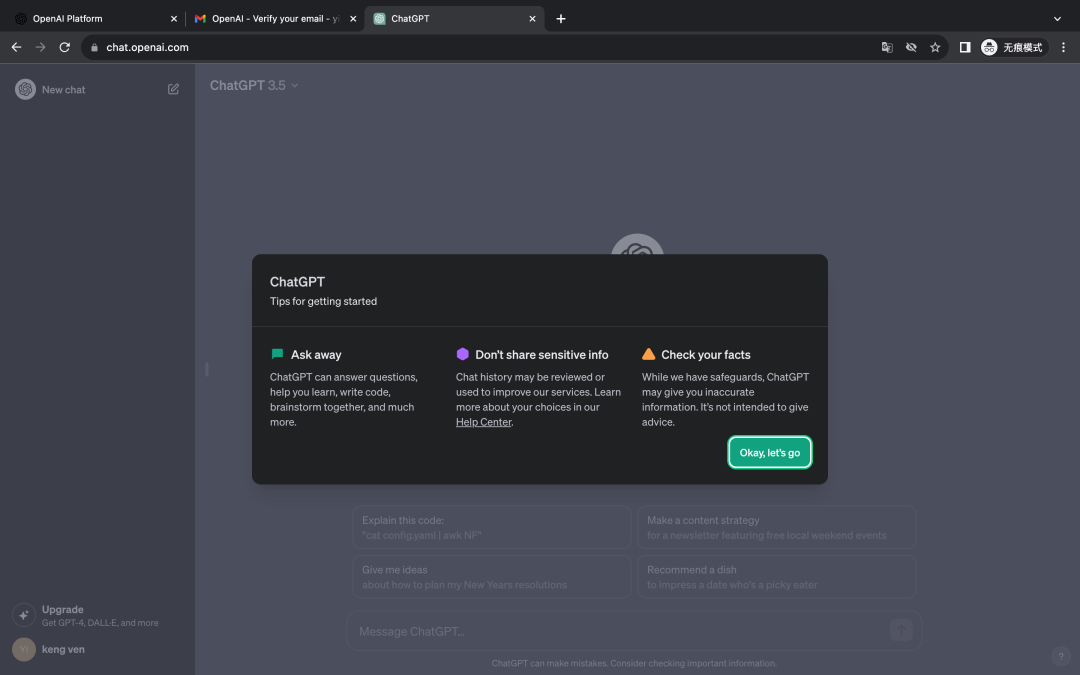Viewport: 1080px width, 675px height.
Task: Expand the ChatGPT 3.5 model dropdown
Action: [254, 86]
